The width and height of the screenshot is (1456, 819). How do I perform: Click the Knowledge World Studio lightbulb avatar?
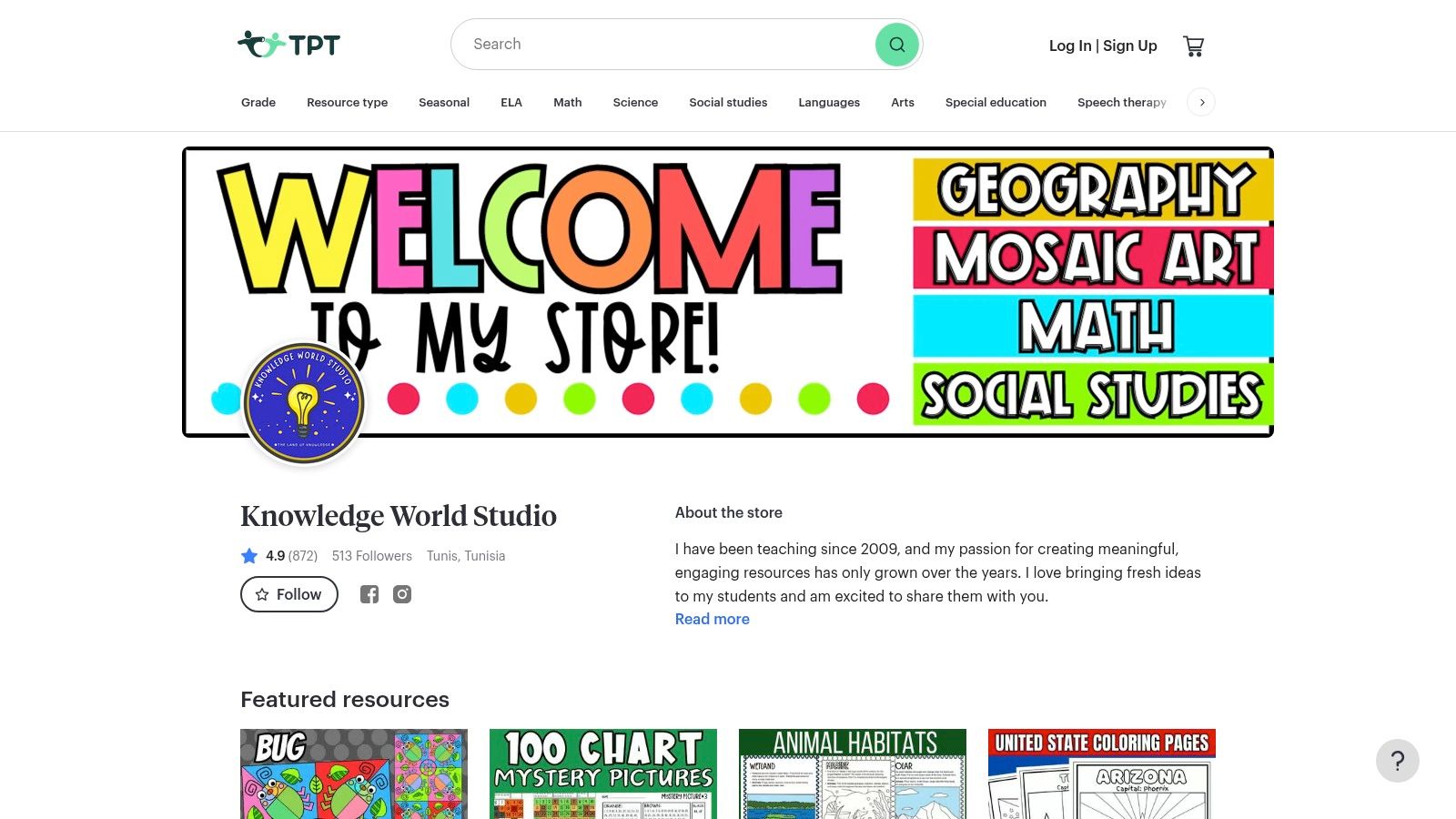304,403
